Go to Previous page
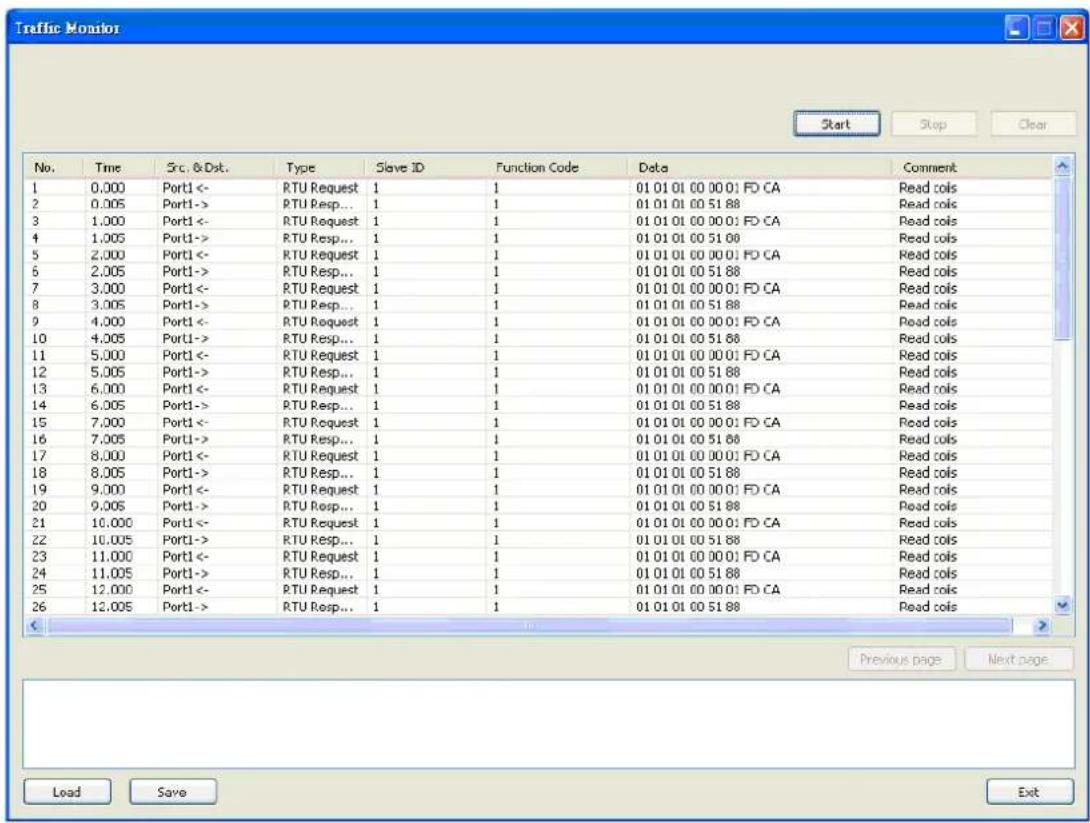Screen dimensions: 1090x823 click(901, 659)
